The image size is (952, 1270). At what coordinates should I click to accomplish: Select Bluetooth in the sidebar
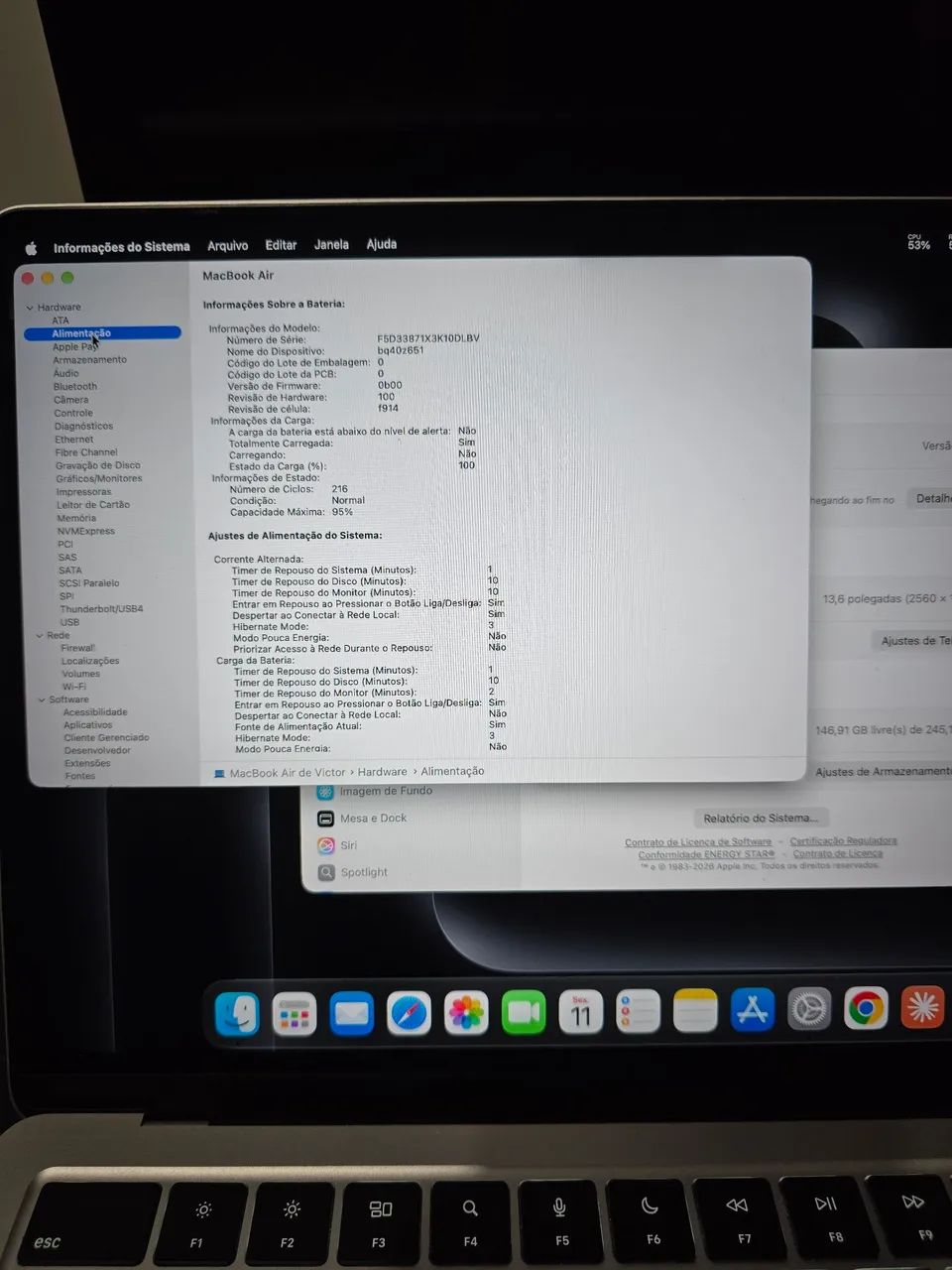tap(75, 387)
